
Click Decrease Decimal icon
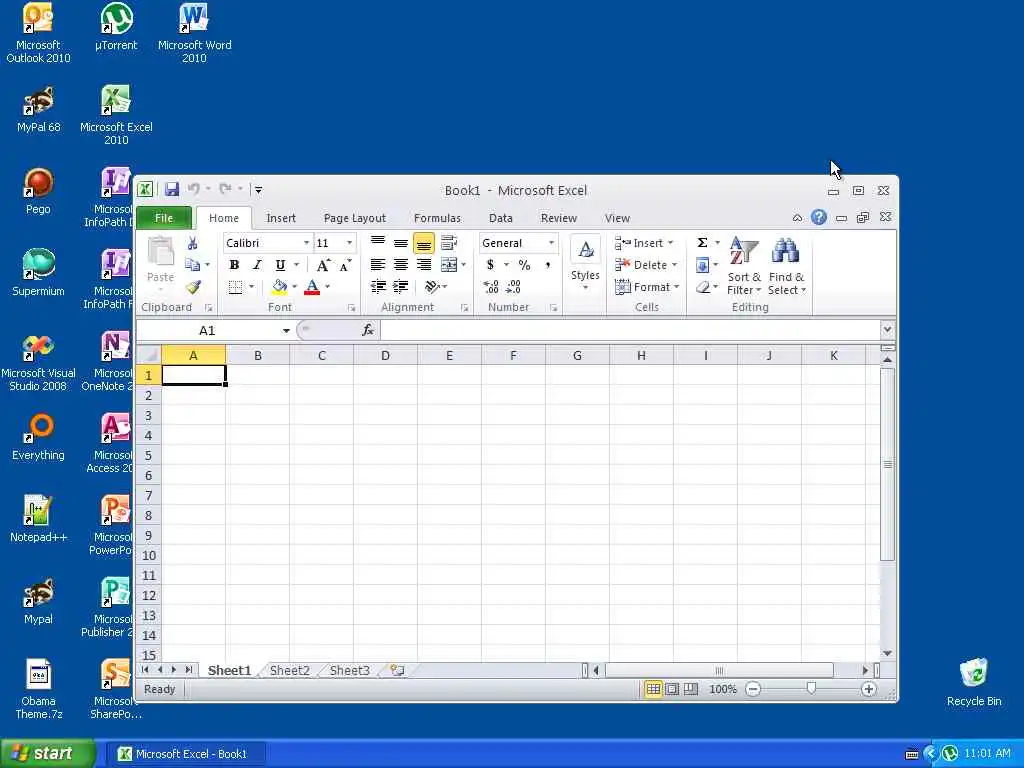pyautogui.click(x=514, y=287)
